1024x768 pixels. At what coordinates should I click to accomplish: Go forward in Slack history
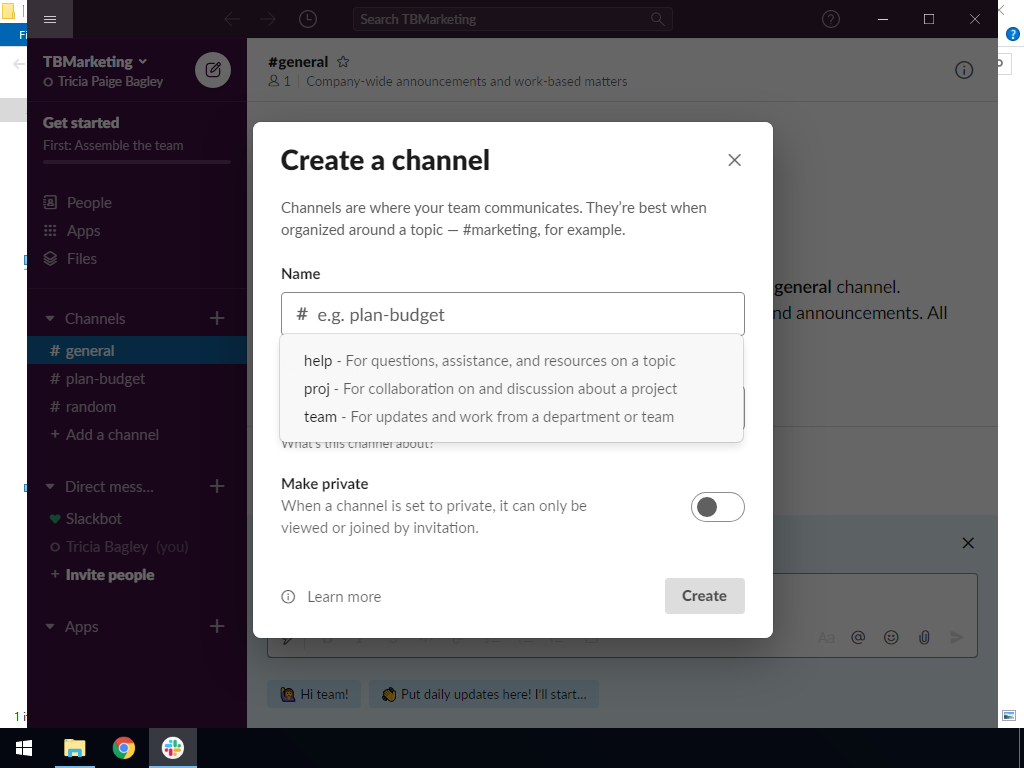tap(268, 19)
